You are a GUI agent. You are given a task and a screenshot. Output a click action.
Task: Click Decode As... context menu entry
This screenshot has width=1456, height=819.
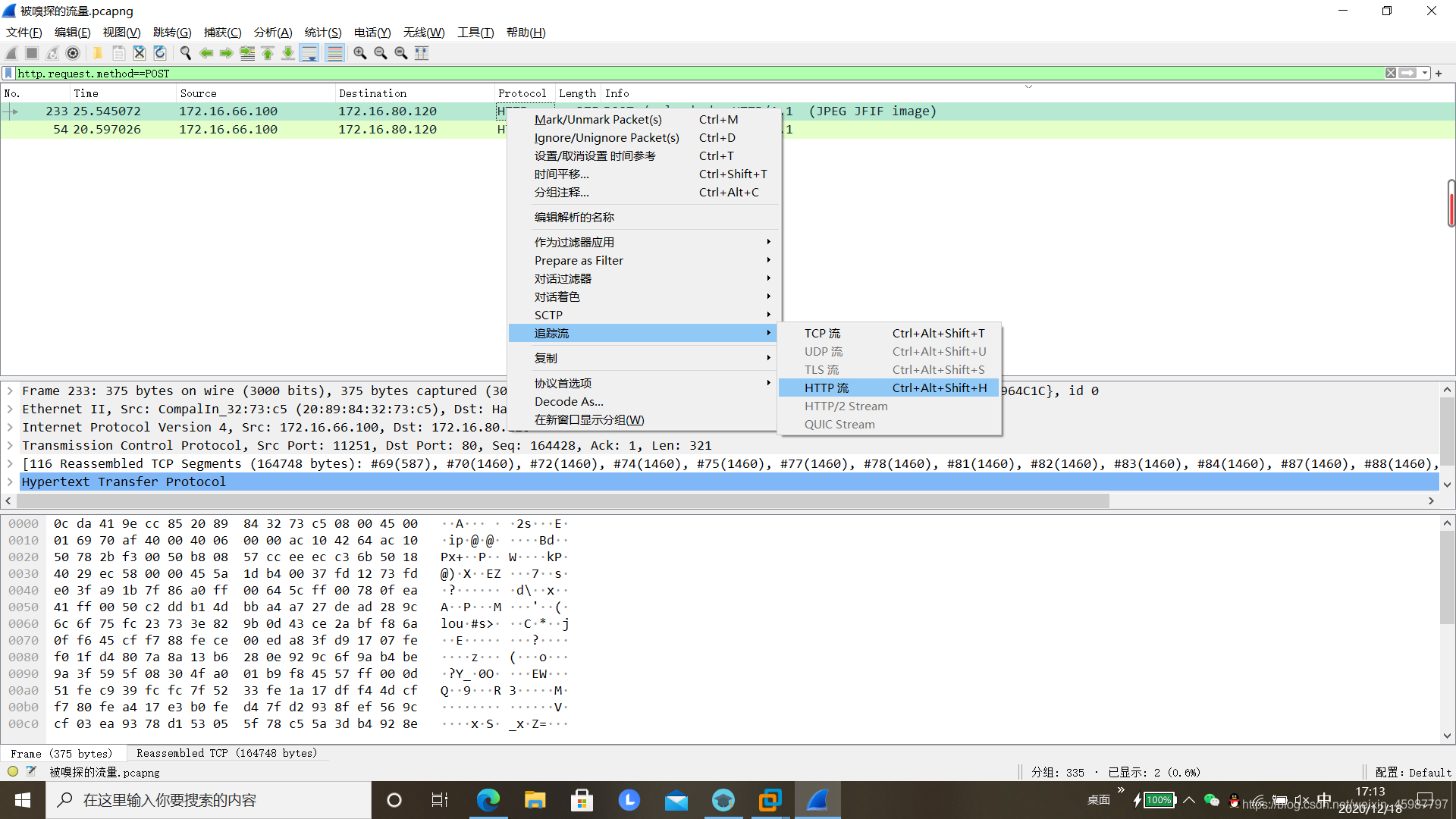(569, 402)
